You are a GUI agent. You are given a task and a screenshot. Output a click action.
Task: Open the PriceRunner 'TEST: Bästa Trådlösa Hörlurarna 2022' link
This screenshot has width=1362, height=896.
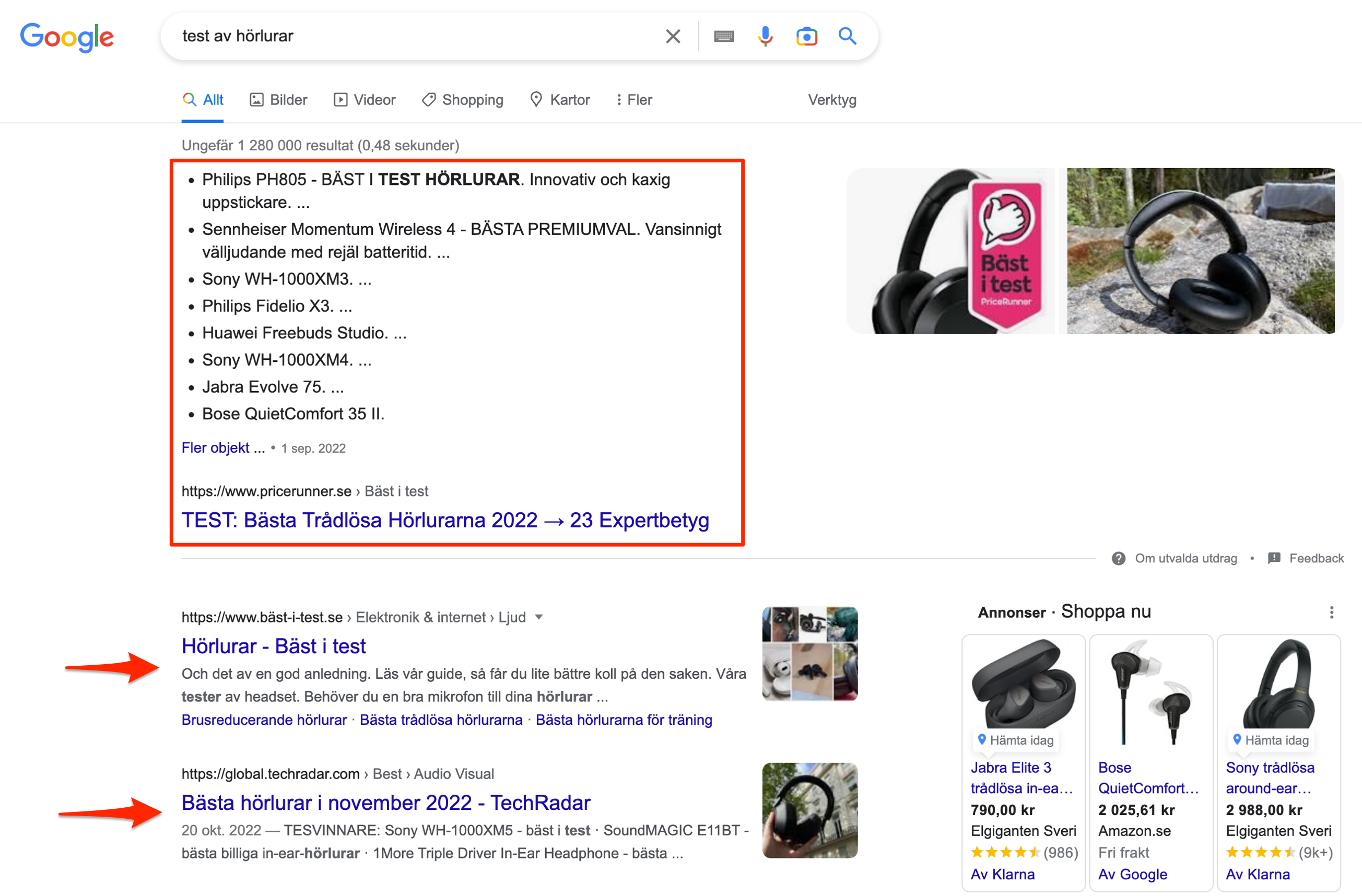[x=445, y=520]
